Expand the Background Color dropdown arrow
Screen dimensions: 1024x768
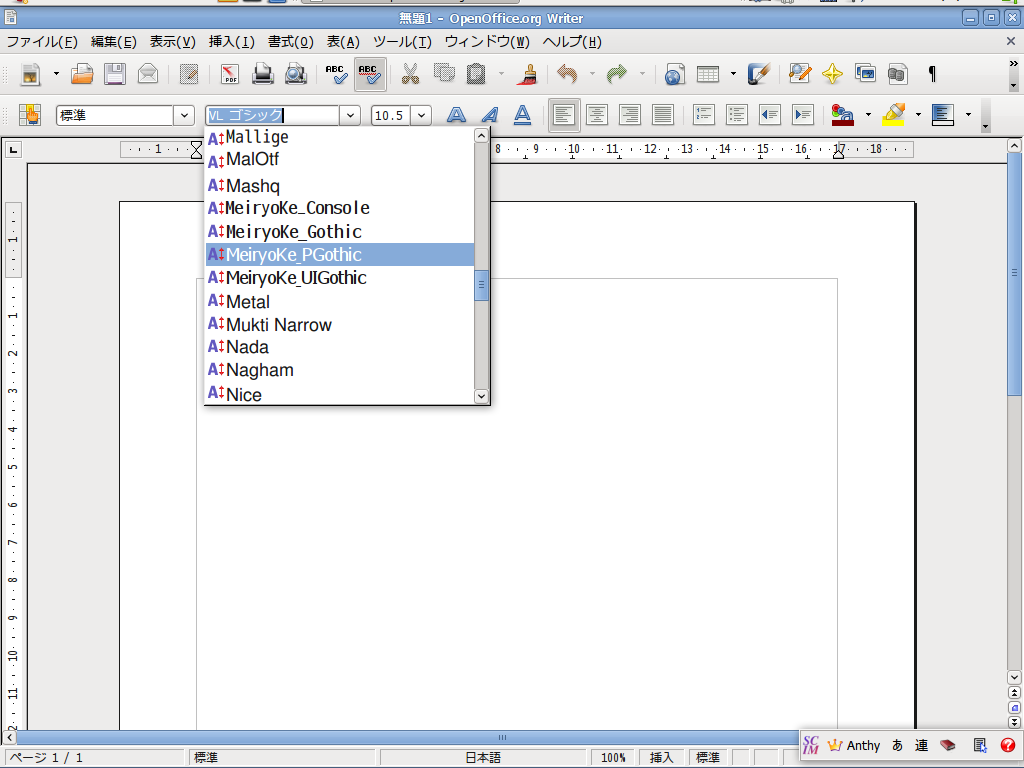point(968,115)
